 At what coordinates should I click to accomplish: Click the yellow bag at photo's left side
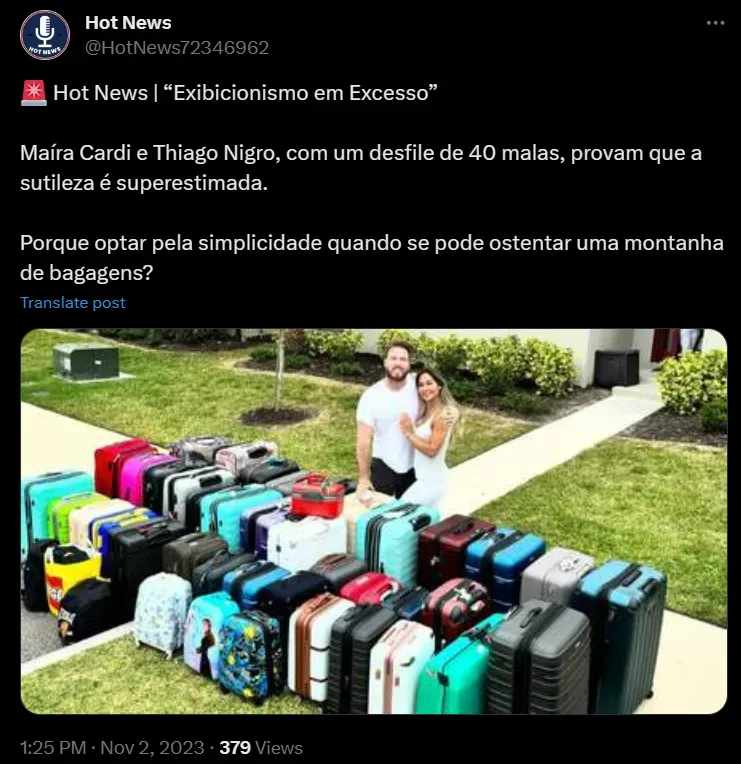tap(72, 574)
